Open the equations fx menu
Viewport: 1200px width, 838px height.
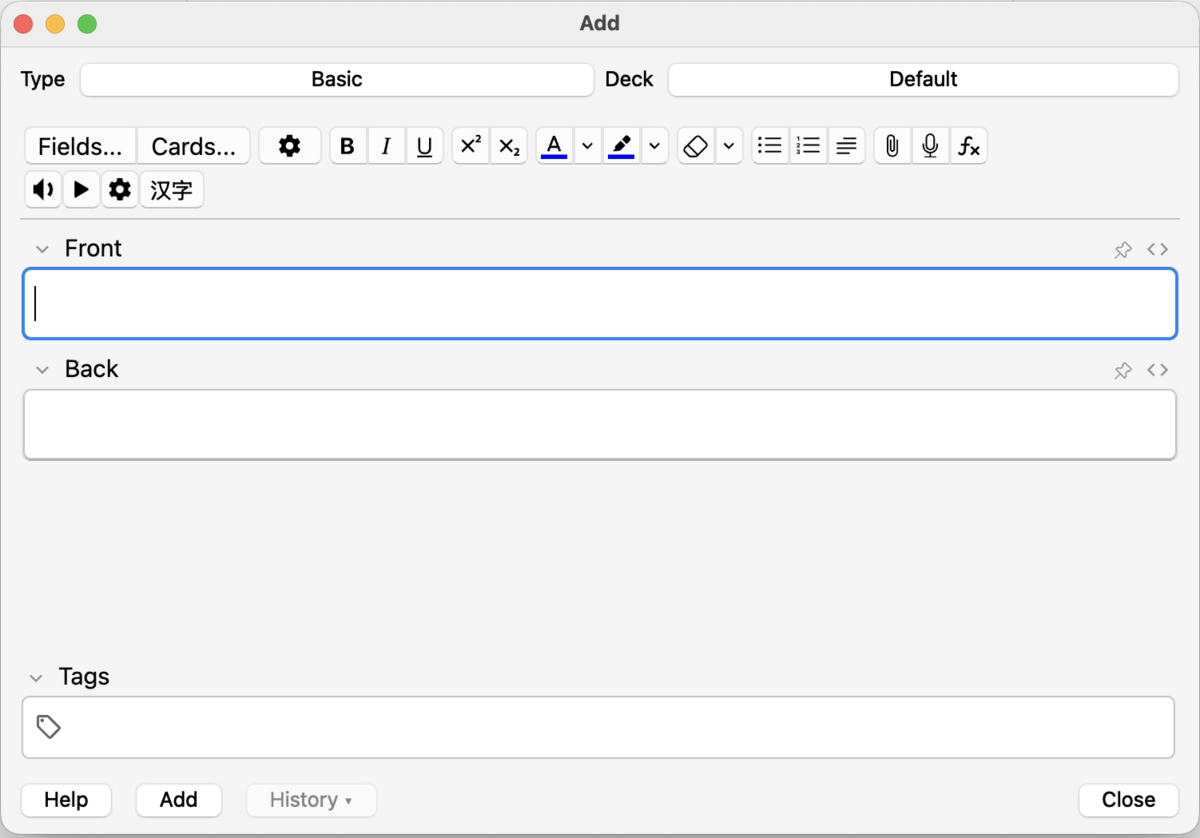pos(968,146)
